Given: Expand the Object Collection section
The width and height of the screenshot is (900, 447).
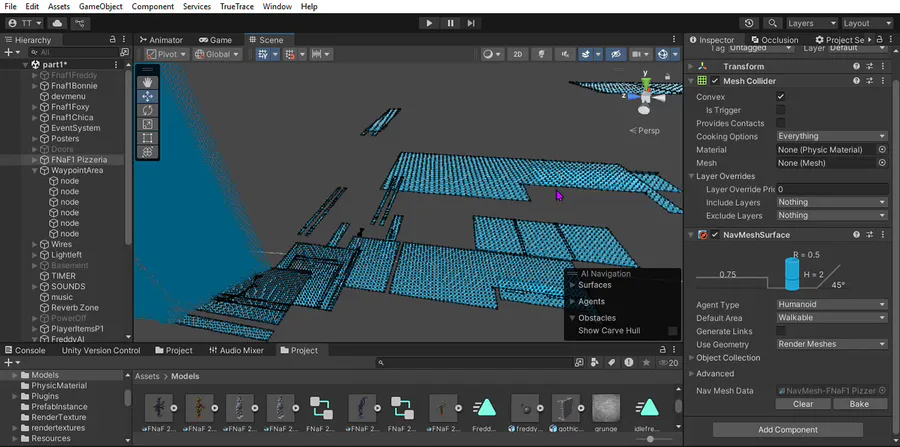Looking at the screenshot, I should [x=692, y=357].
